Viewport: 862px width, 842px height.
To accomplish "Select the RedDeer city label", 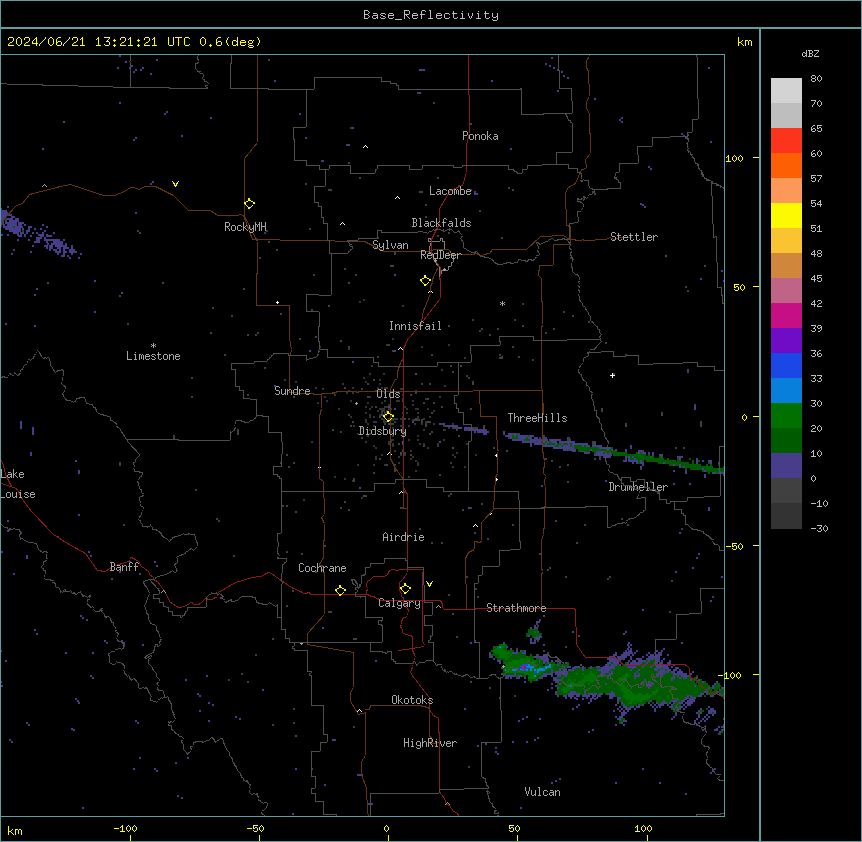I will pyautogui.click(x=440, y=255).
